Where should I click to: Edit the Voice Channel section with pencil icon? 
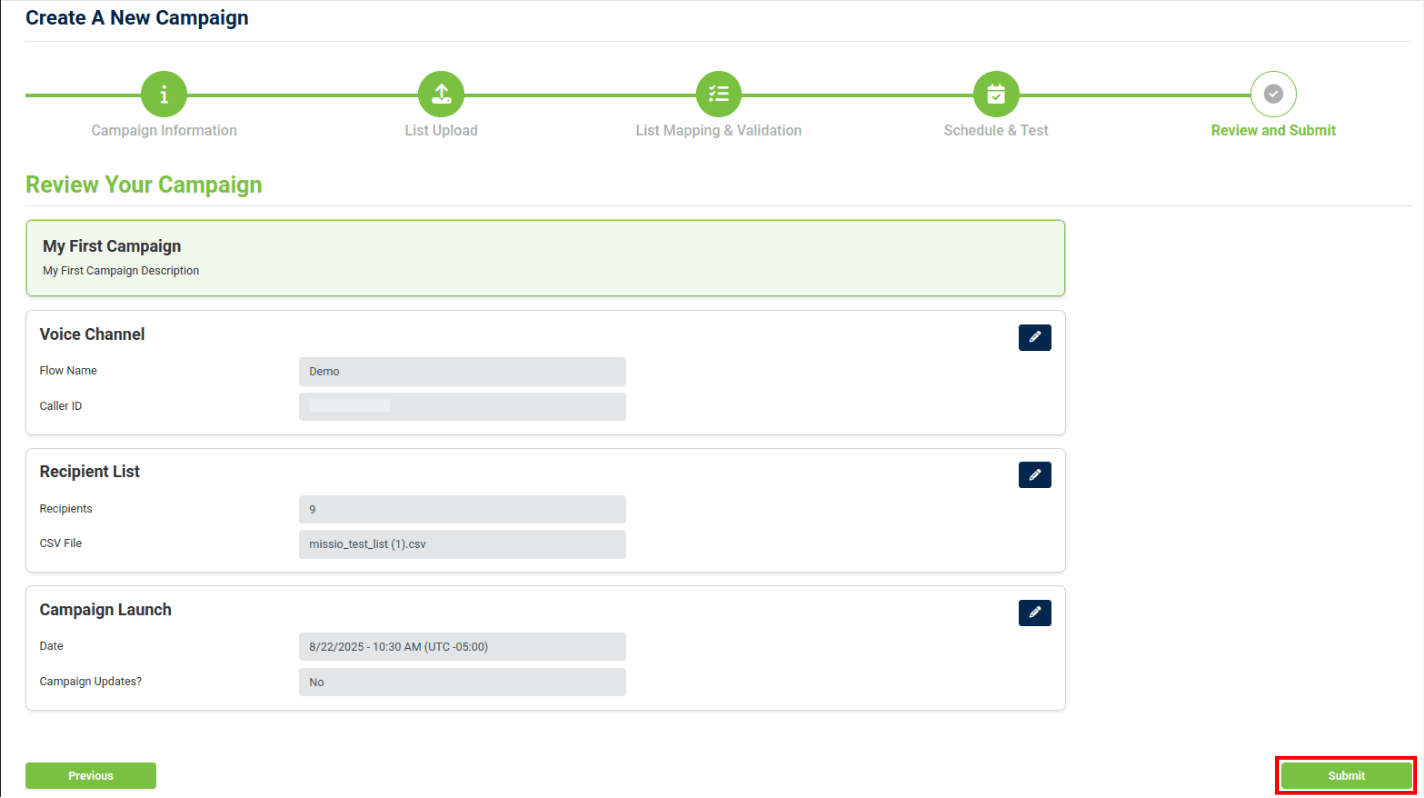[x=1034, y=338]
